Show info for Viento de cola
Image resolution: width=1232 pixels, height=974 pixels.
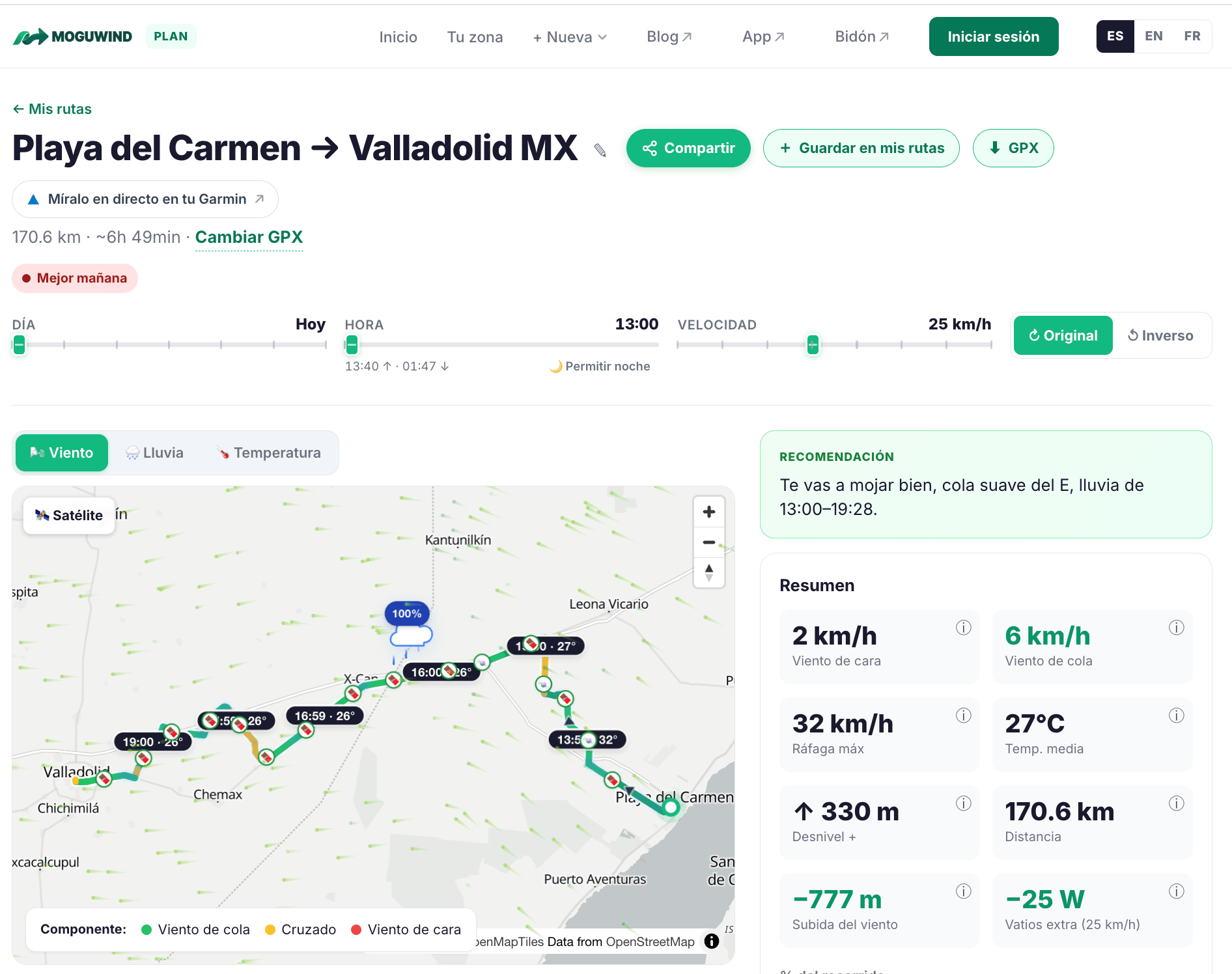(x=1176, y=628)
